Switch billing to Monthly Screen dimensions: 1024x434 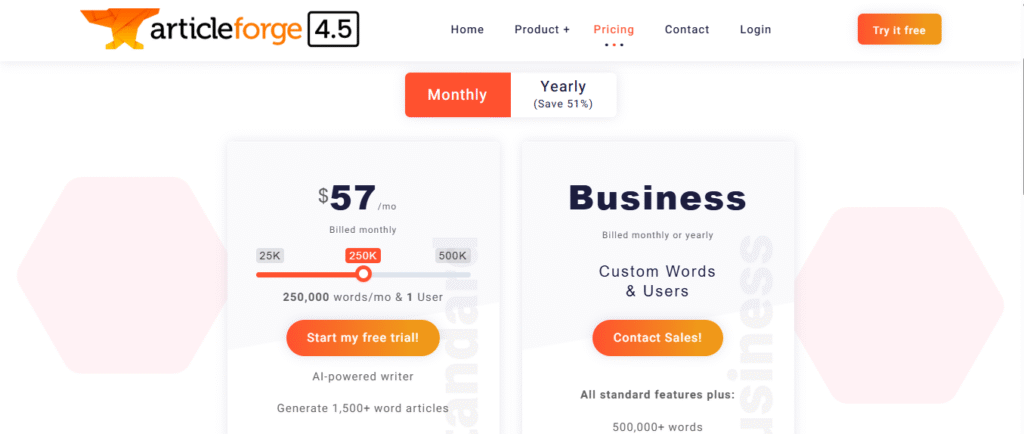[x=457, y=95]
